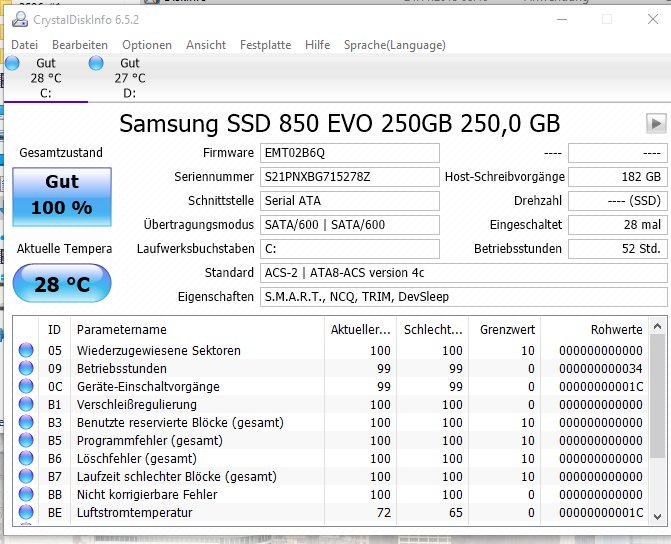Click status orb for Benutzte reservierte Blöcke row
This screenshot has height=544, width=671.
26,422
